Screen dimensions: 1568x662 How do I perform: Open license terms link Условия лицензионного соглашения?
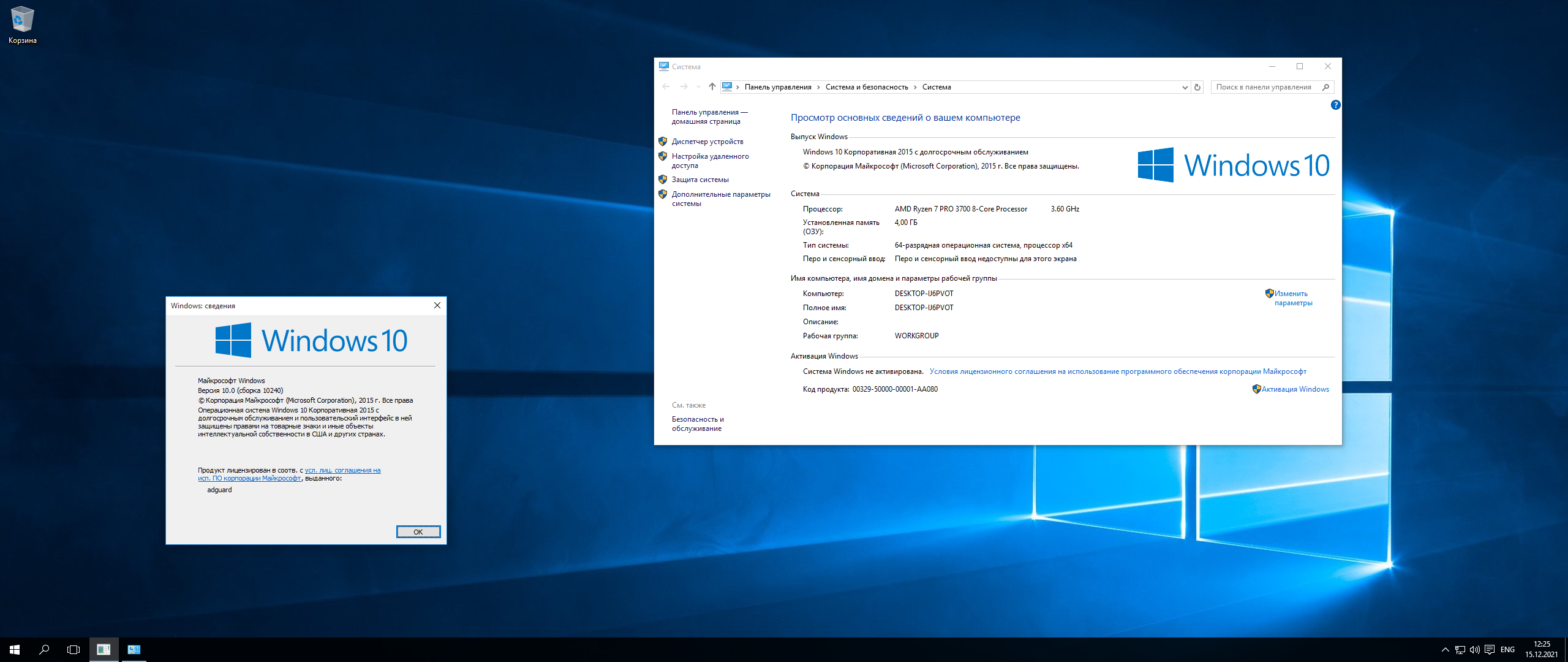(1118, 371)
